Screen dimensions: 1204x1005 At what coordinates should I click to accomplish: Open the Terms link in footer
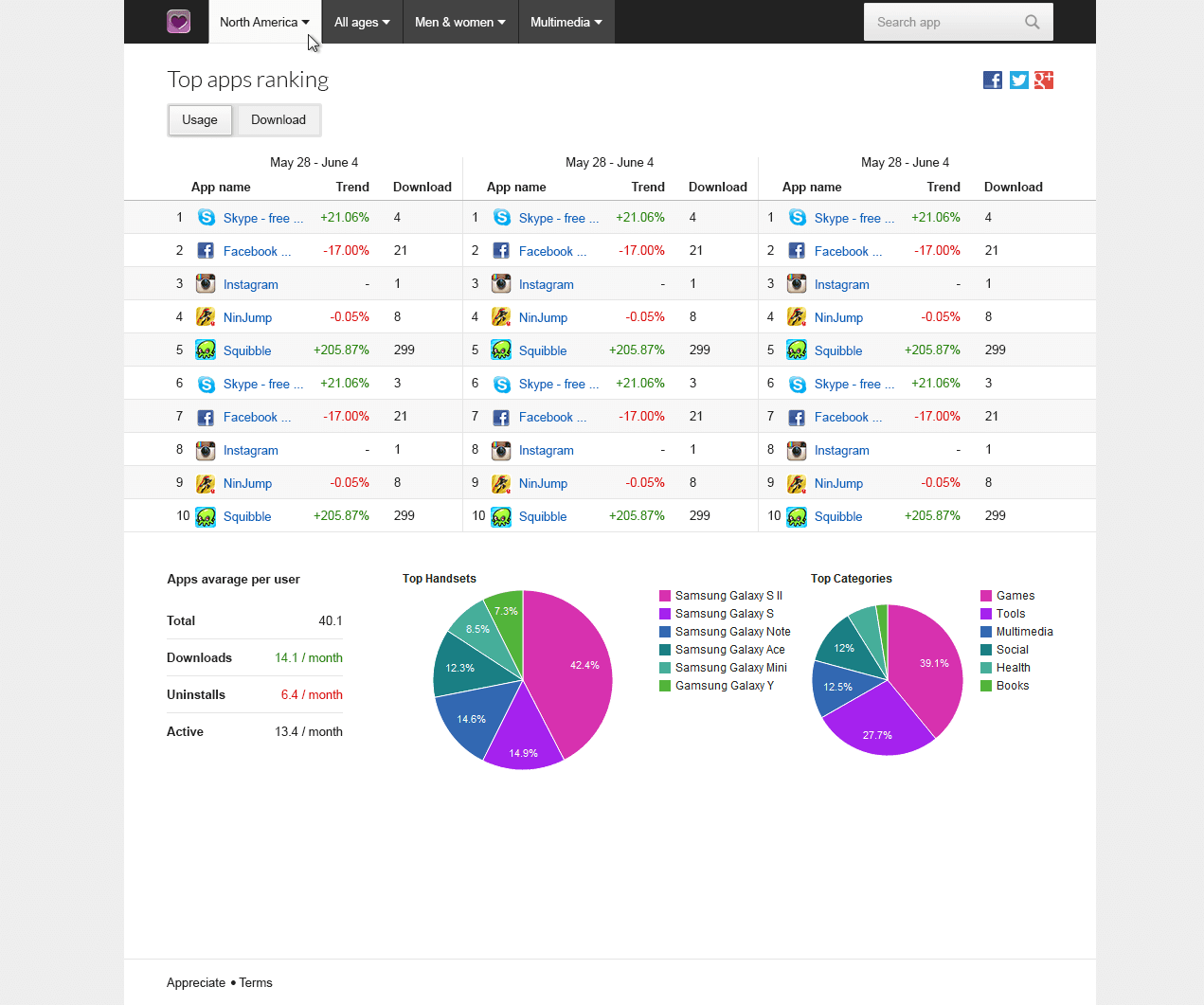[256, 983]
